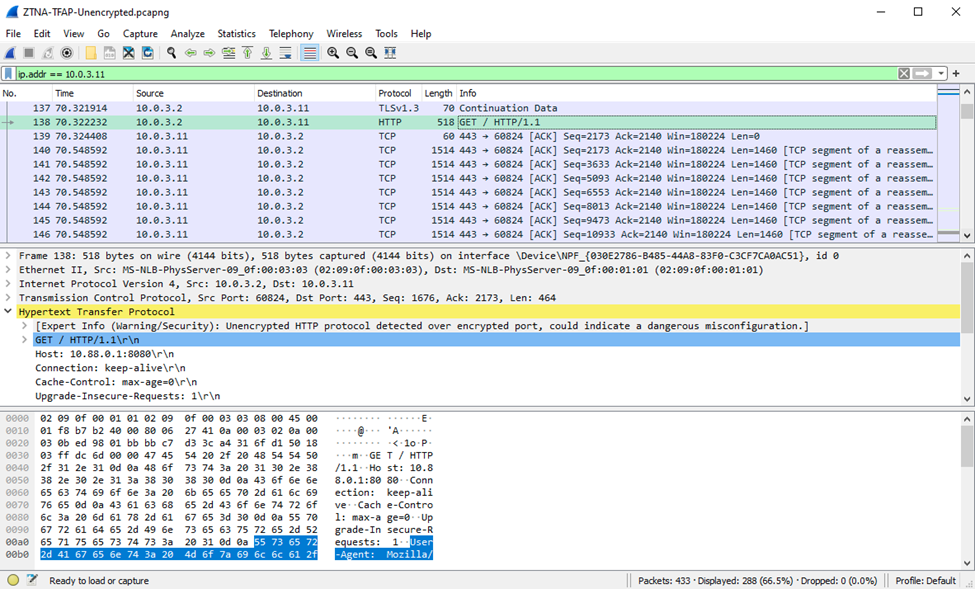Click the display filter bookmark icon
Image resolution: width=975 pixels, height=589 pixels.
(8, 74)
